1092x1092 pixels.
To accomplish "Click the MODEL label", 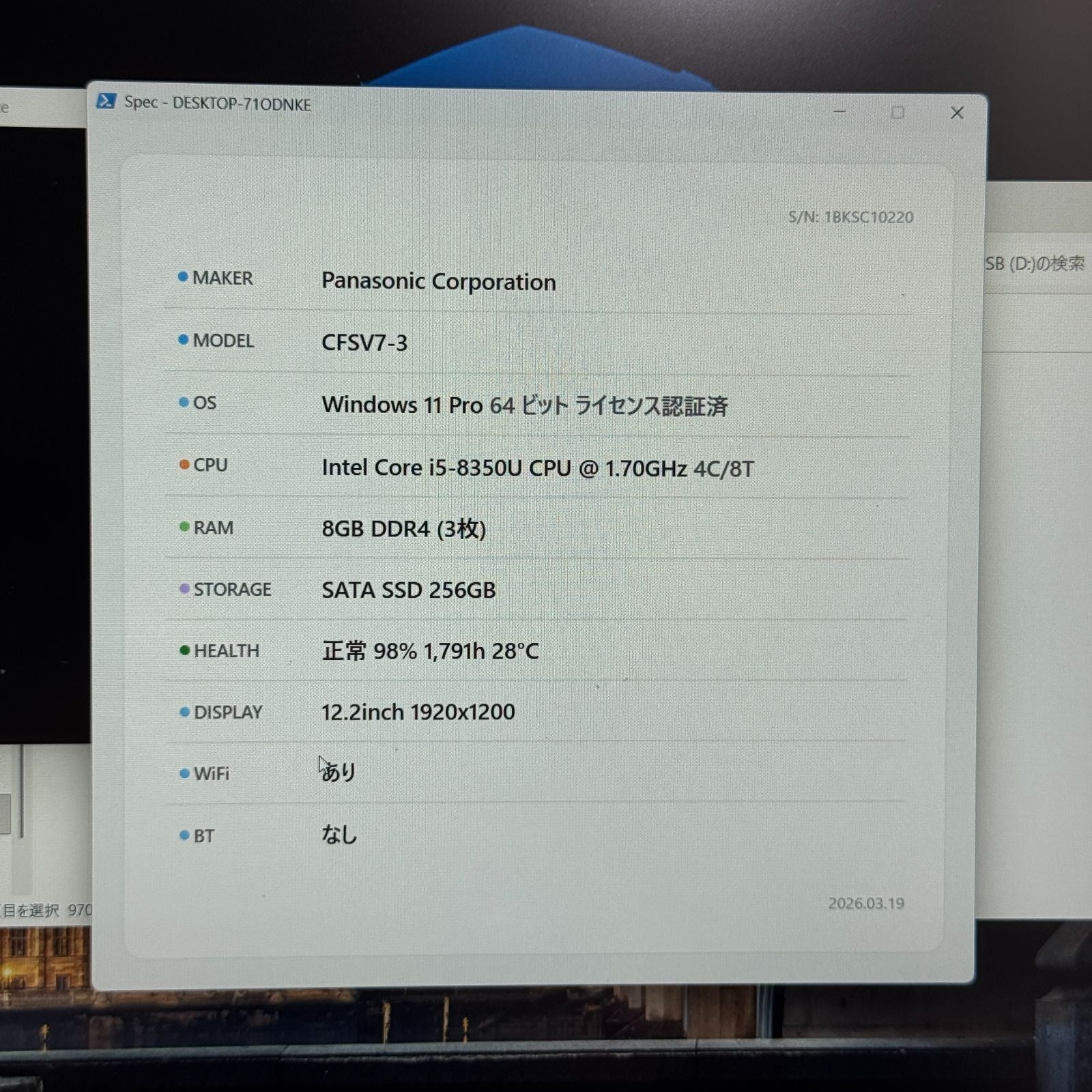I will pyautogui.click(x=223, y=341).
